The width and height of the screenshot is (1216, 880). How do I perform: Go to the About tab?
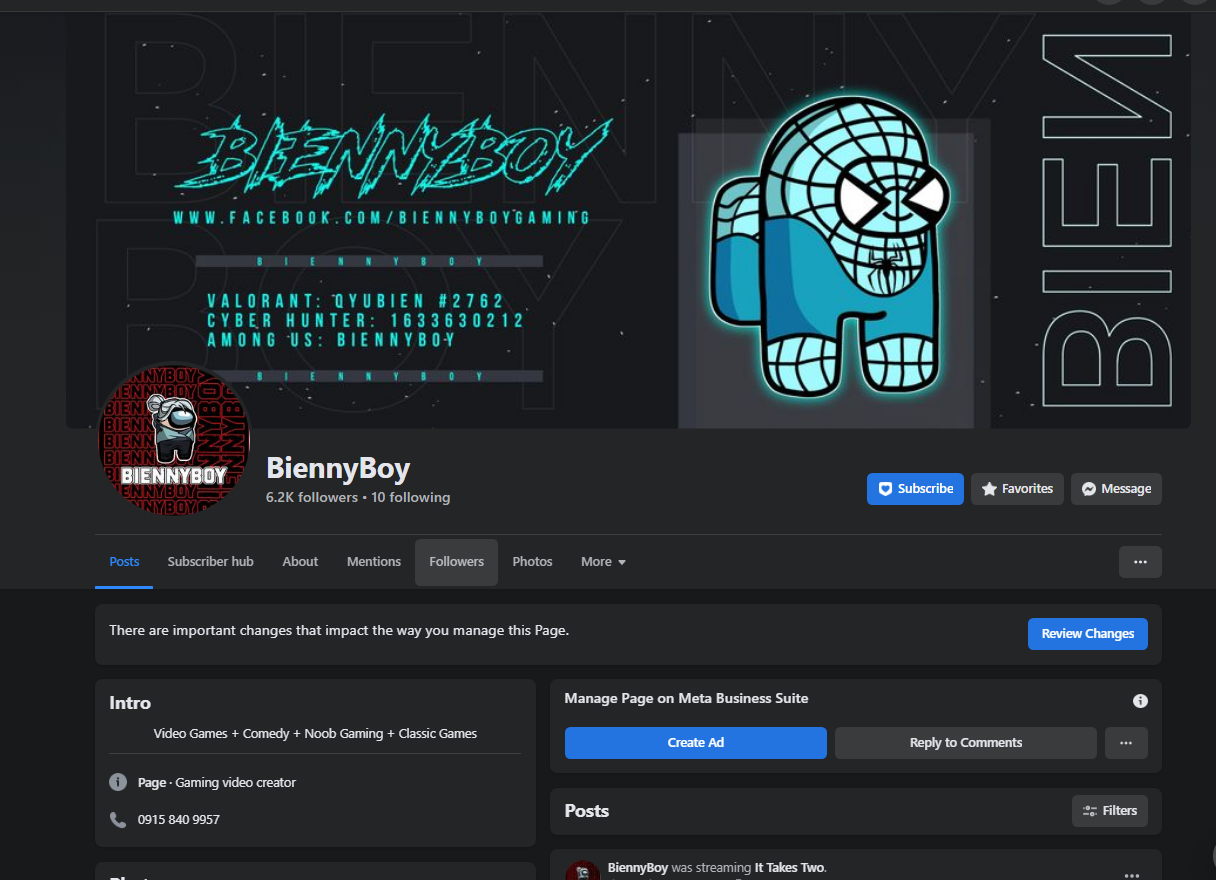tap(300, 561)
